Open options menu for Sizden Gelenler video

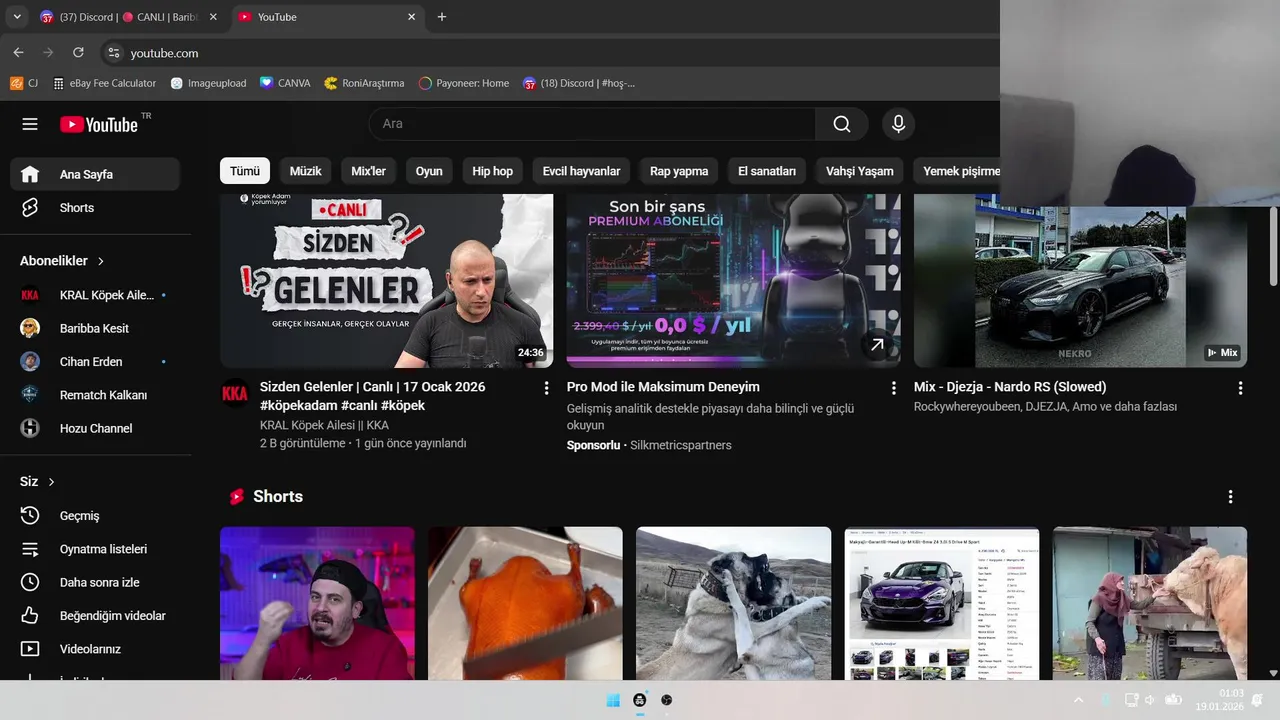pos(546,388)
